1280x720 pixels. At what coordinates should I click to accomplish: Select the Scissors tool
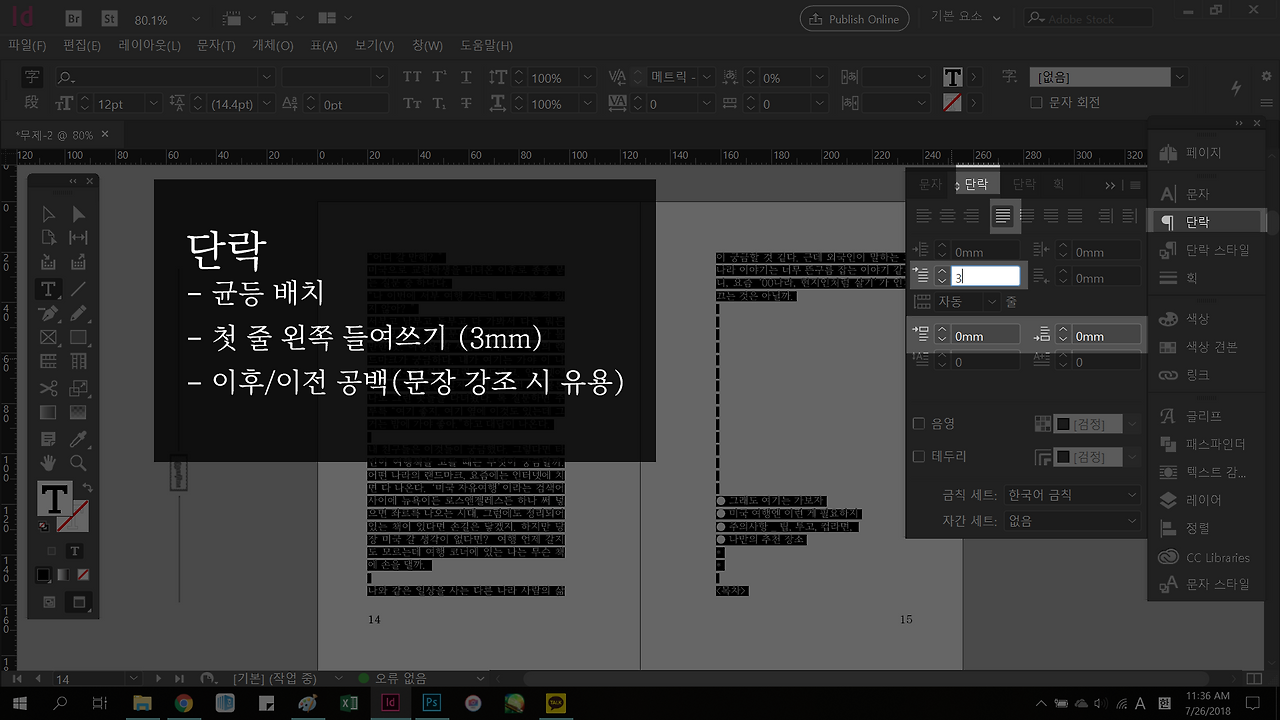click(48, 388)
